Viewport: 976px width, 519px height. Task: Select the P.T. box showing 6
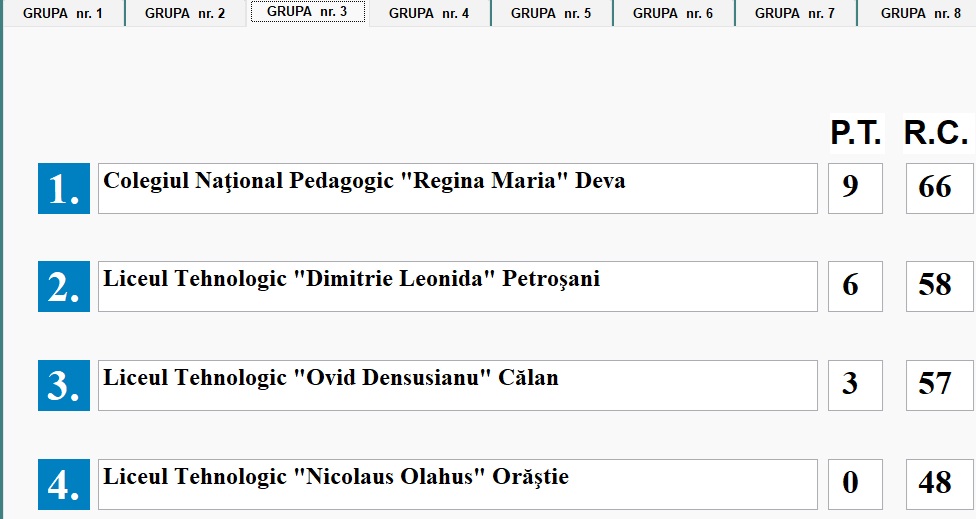click(855, 286)
